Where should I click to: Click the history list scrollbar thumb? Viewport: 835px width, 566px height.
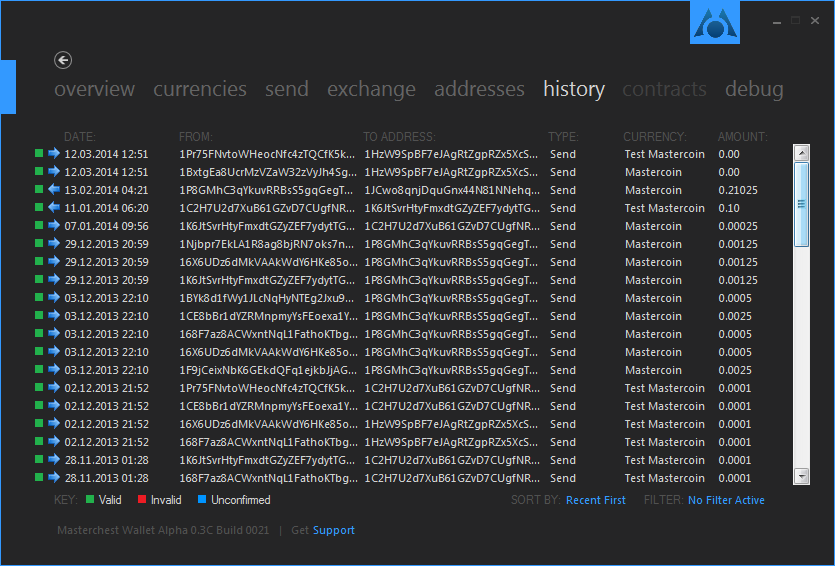(801, 204)
